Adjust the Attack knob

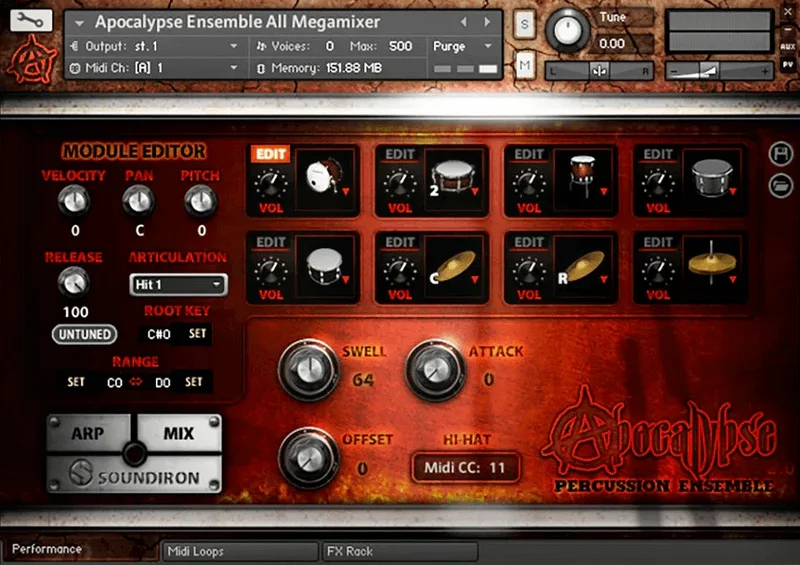point(435,370)
